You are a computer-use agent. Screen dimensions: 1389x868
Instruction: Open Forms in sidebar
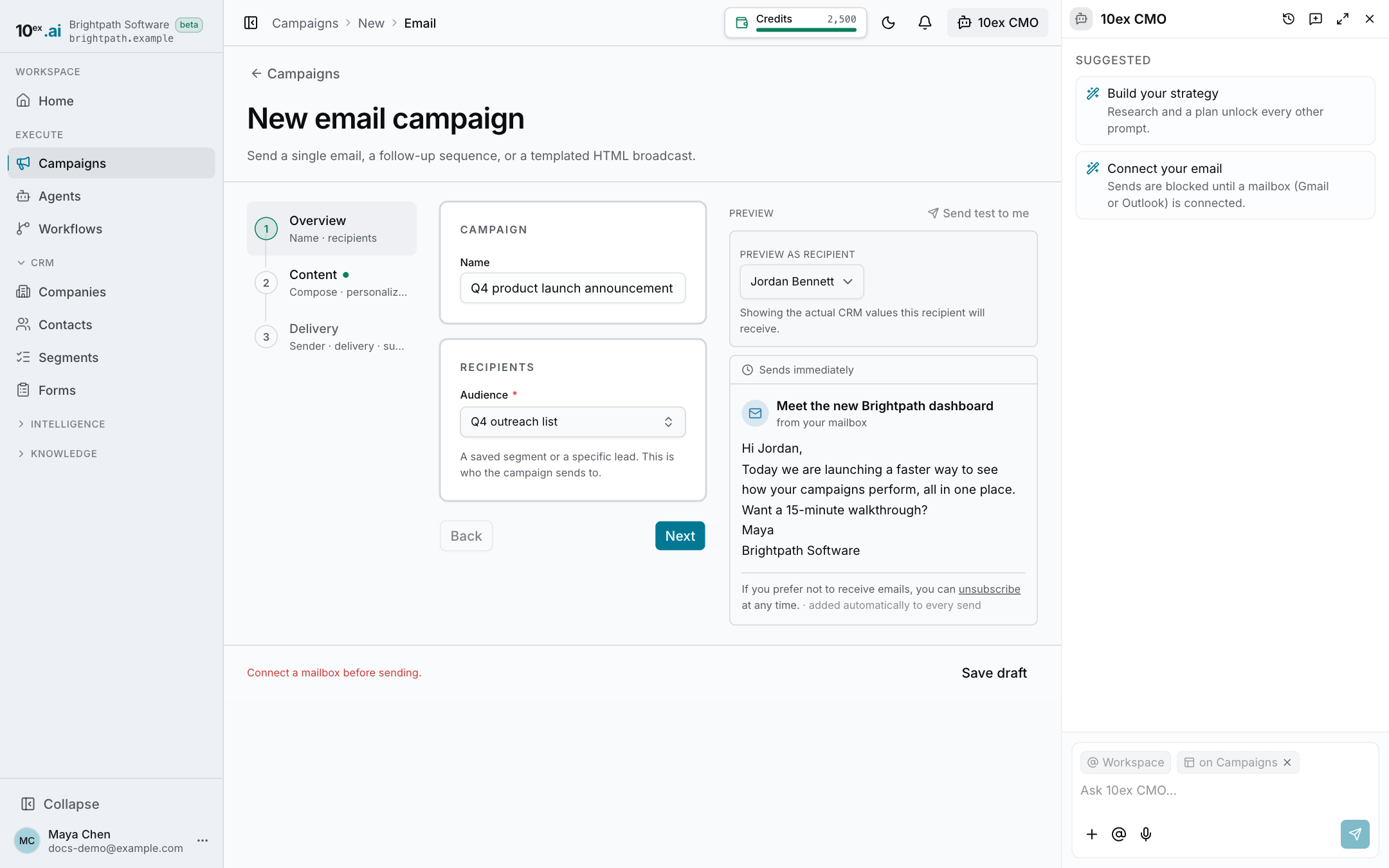(111, 390)
